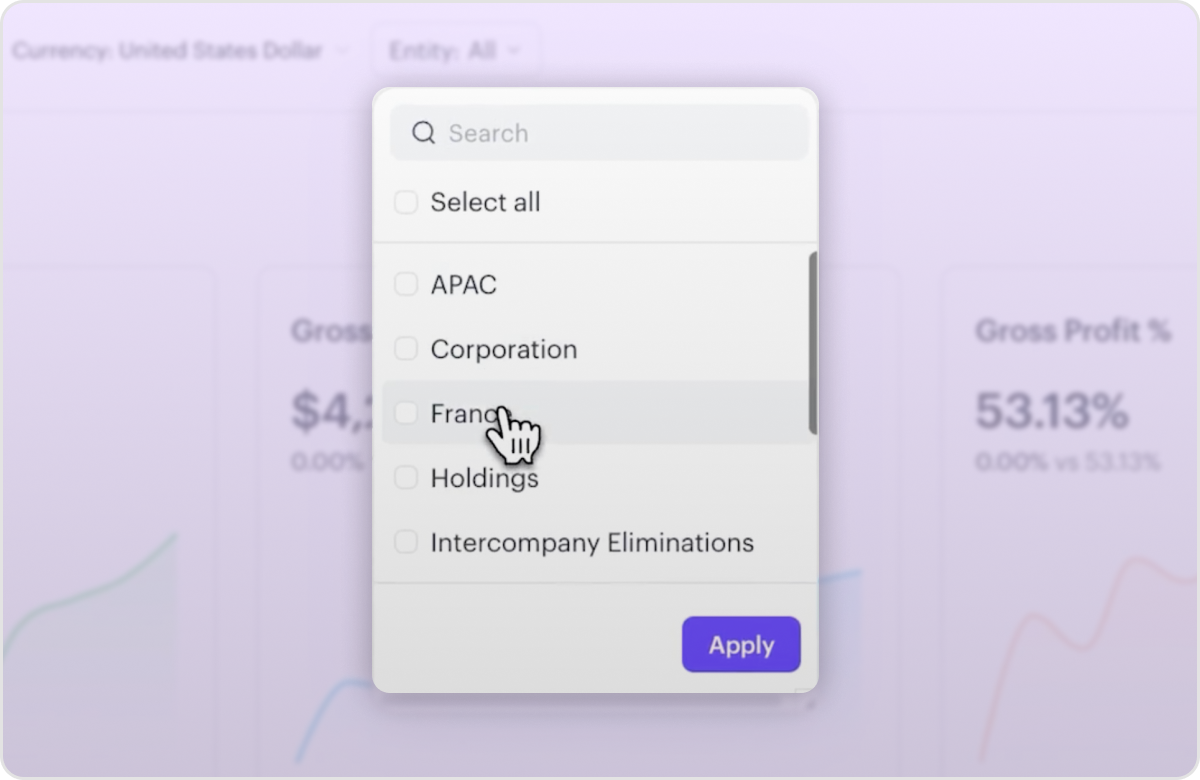Check the APAC entity checkbox

coord(406,284)
